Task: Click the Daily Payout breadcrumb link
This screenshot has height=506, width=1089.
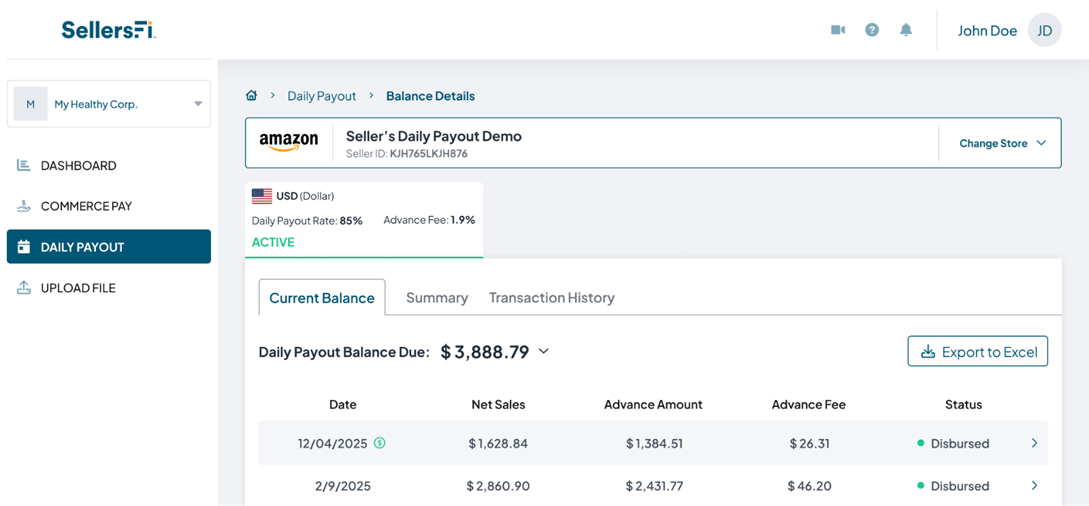Action: 321,96
